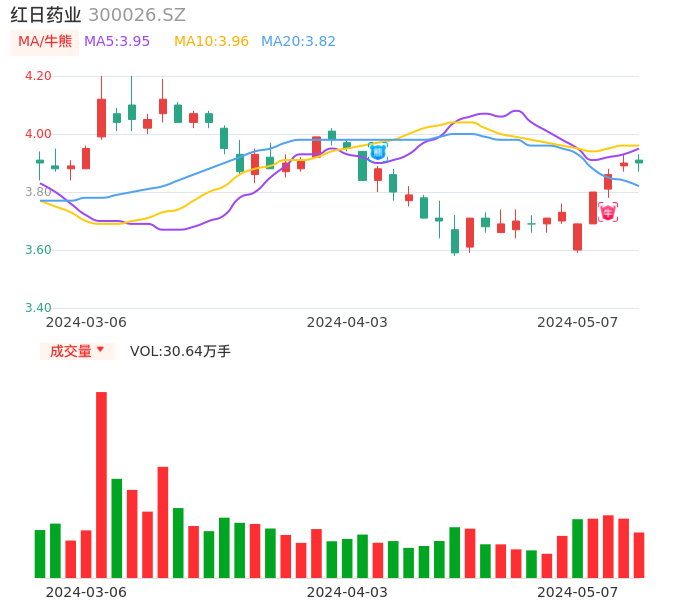Click the blue bear signal marker

pyautogui.click(x=377, y=152)
